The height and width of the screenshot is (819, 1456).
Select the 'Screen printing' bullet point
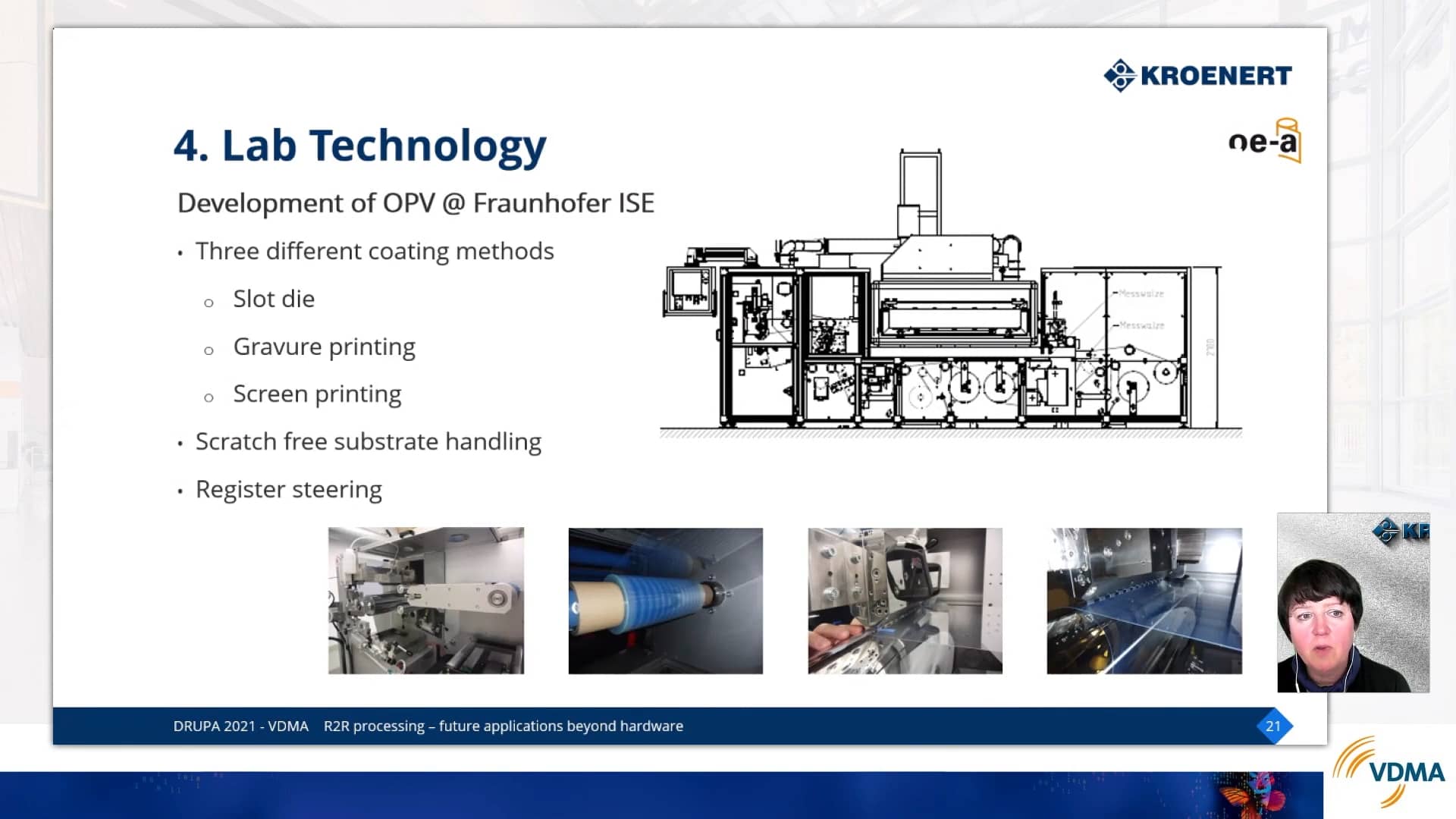click(x=317, y=394)
